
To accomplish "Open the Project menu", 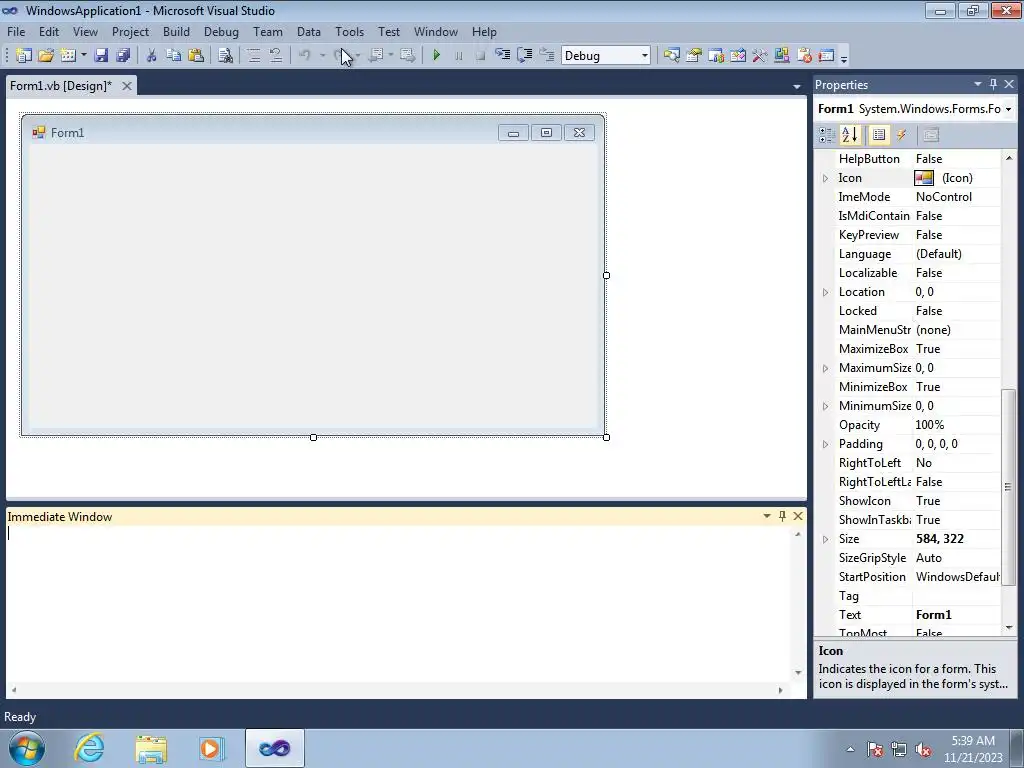I will click(130, 31).
